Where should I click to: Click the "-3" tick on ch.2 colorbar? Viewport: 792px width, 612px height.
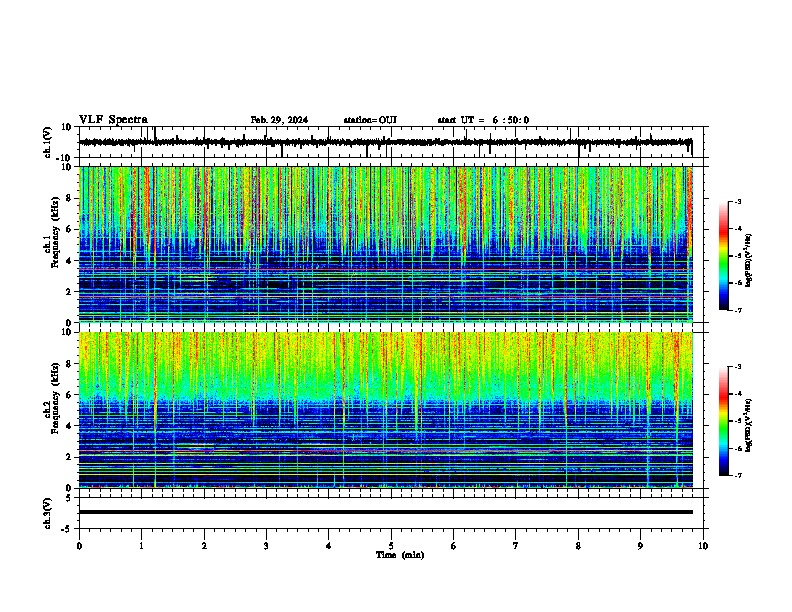tap(738, 367)
